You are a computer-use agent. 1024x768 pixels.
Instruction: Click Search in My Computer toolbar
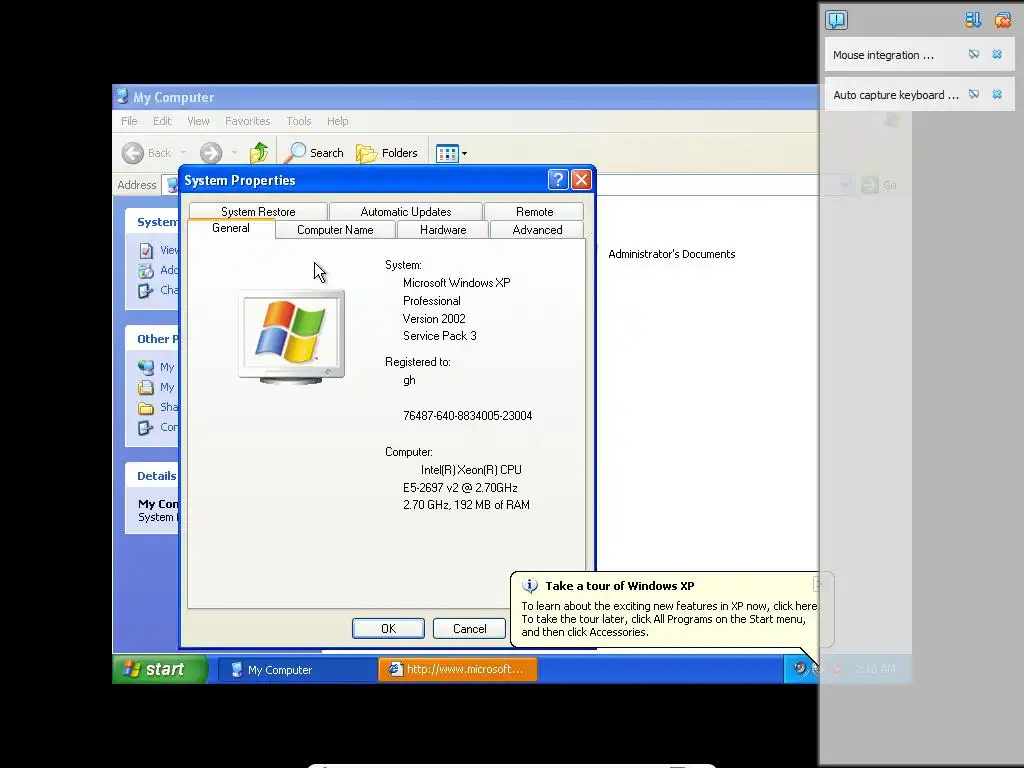[315, 153]
